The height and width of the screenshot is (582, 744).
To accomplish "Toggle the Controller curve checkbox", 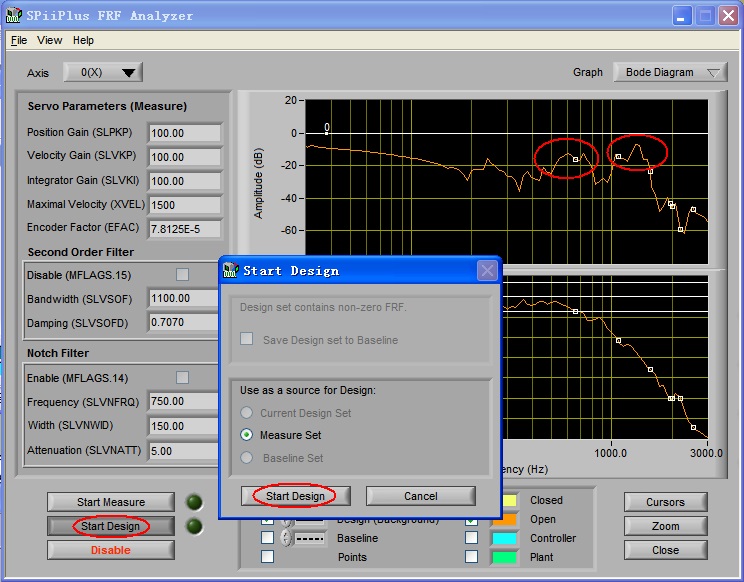I will (x=471, y=538).
